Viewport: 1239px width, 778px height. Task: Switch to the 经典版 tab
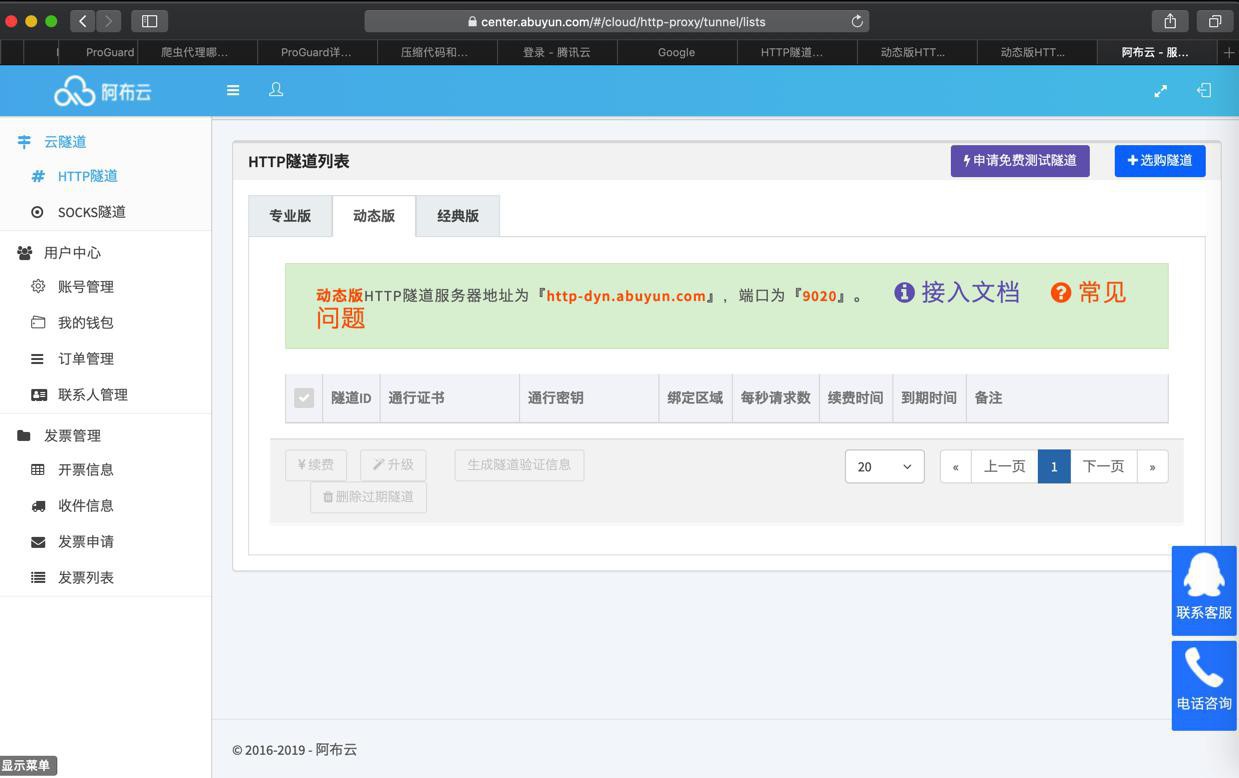458,216
